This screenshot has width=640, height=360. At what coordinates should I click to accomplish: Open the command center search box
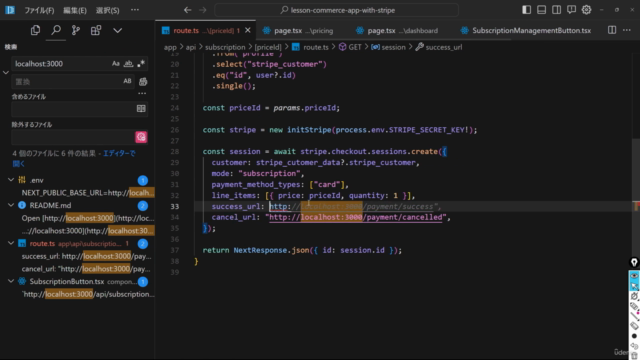pos(337,10)
